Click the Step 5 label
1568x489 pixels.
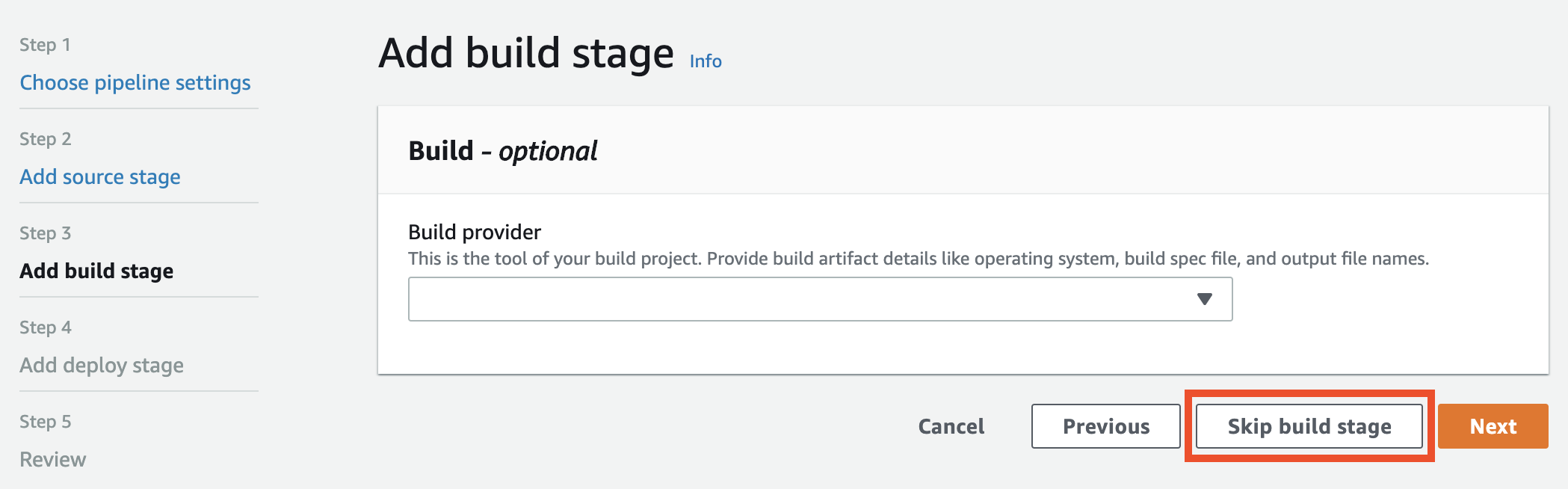(45, 422)
